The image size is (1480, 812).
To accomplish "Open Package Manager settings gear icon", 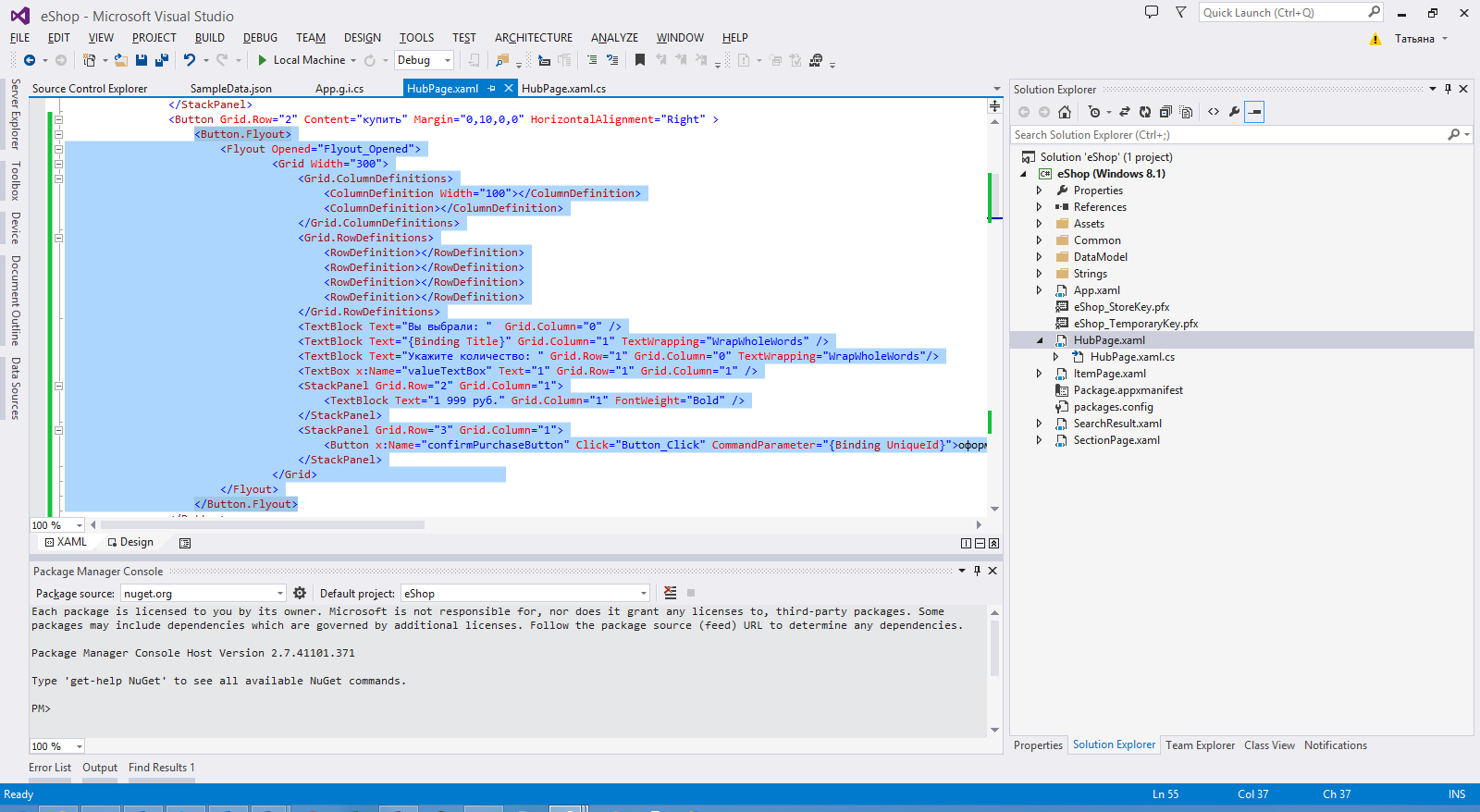I will (x=300, y=594).
